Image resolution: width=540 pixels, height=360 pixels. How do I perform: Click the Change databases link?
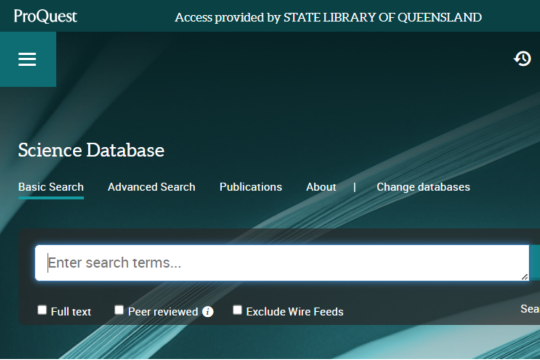pyautogui.click(x=423, y=187)
